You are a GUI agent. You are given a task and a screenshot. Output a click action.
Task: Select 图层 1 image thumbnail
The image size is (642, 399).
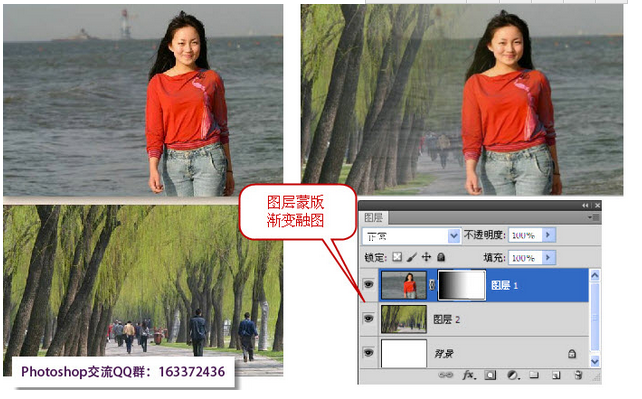pos(404,285)
